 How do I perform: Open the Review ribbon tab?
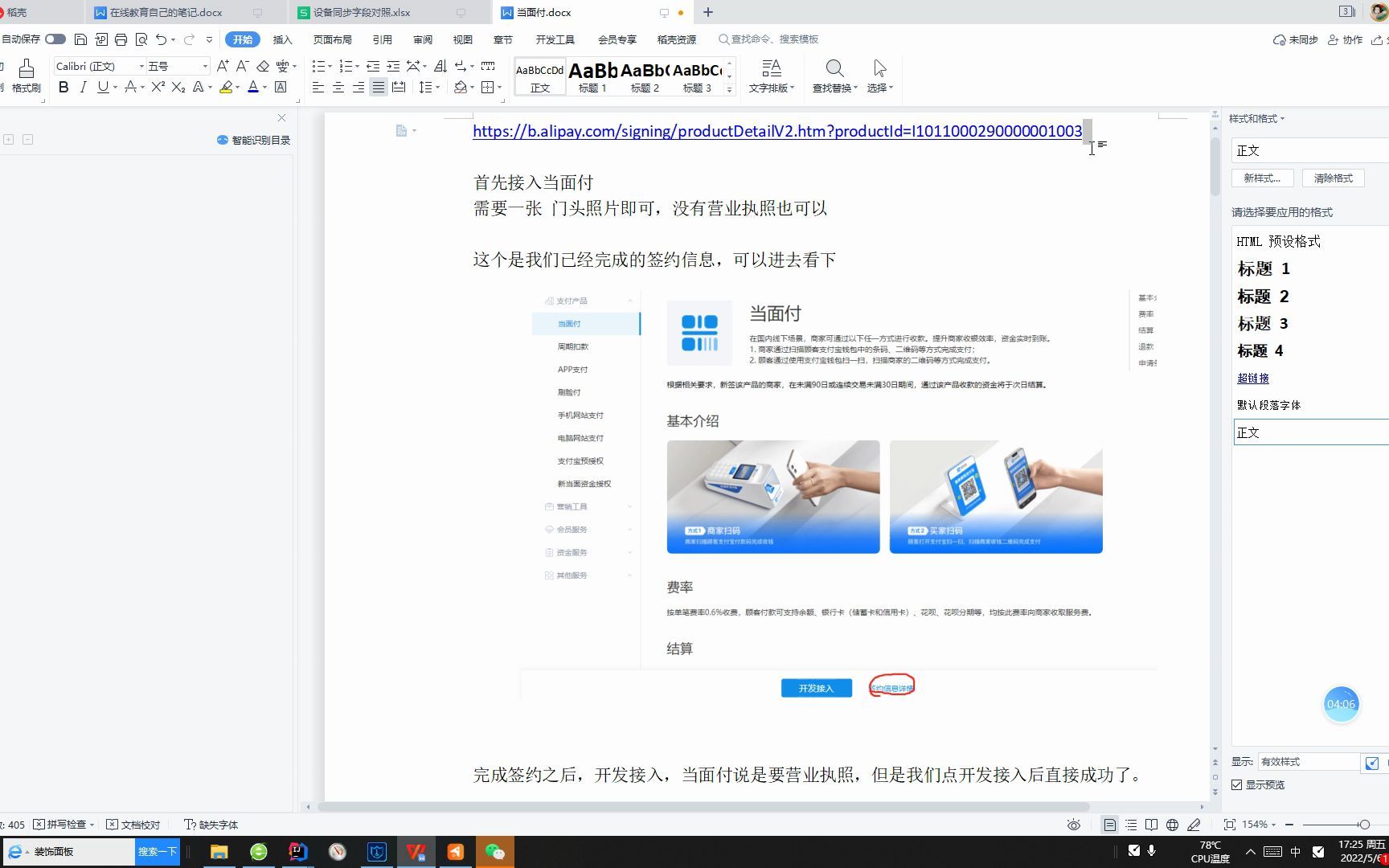click(x=423, y=39)
